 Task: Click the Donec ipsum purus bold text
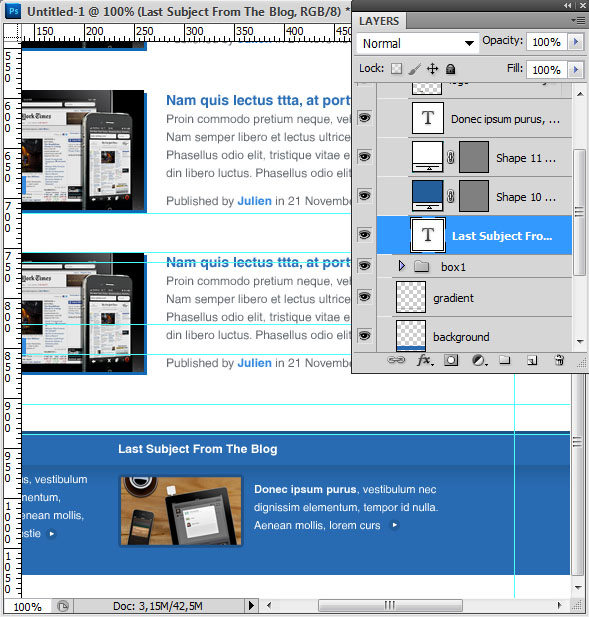pyautogui.click(x=305, y=489)
